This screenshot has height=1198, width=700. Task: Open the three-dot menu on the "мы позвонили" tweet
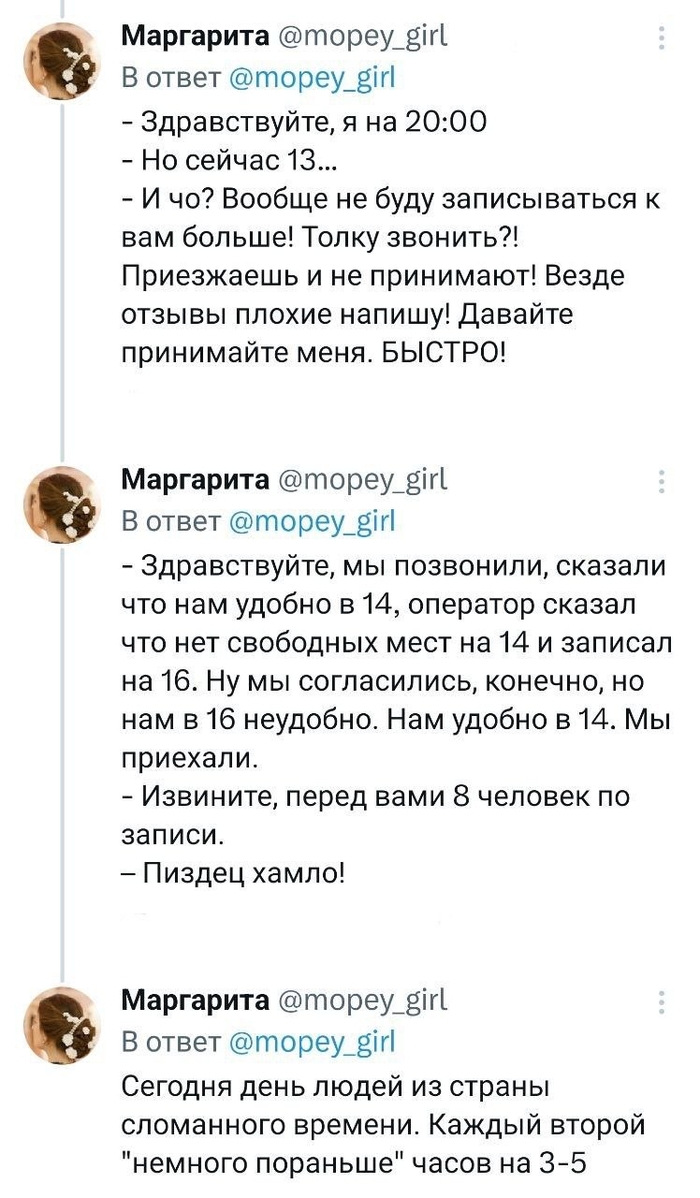pyautogui.click(x=661, y=481)
